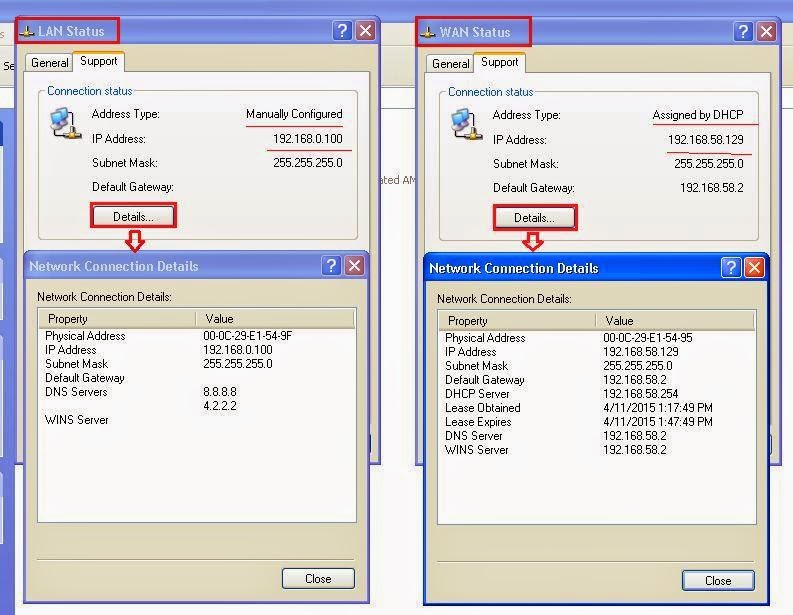Image resolution: width=793 pixels, height=615 pixels.
Task: Click 192.168.0.100 in LAN Connection status
Action: [308, 139]
